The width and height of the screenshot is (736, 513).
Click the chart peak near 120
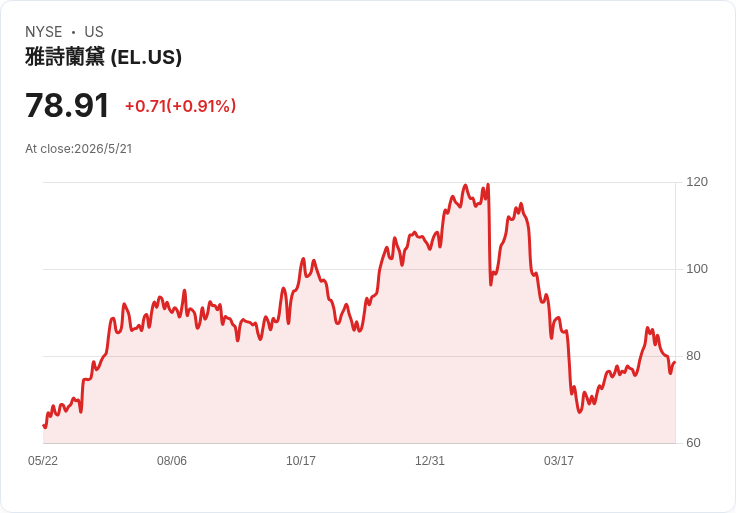point(488,184)
